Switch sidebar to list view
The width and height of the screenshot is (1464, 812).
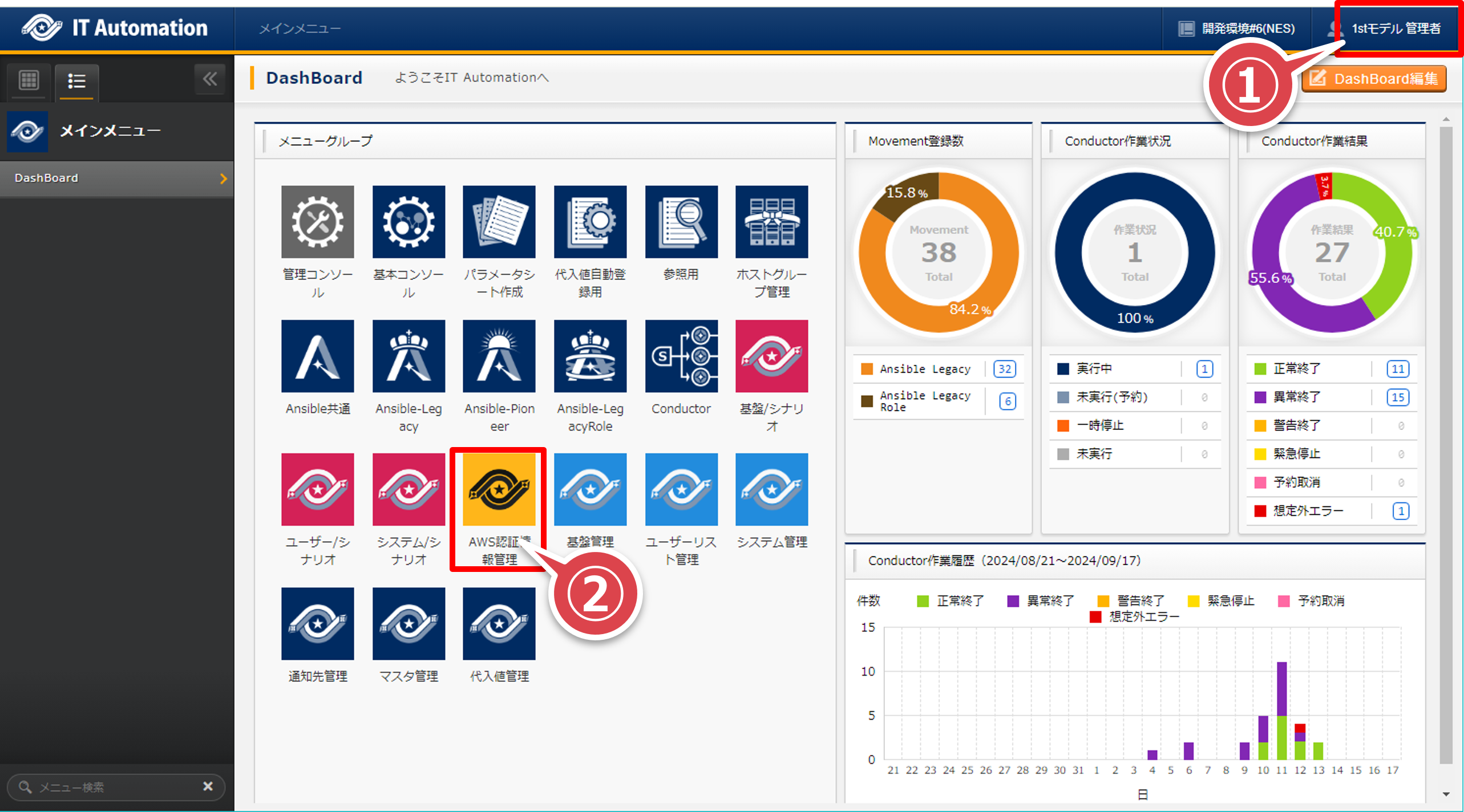[76, 81]
